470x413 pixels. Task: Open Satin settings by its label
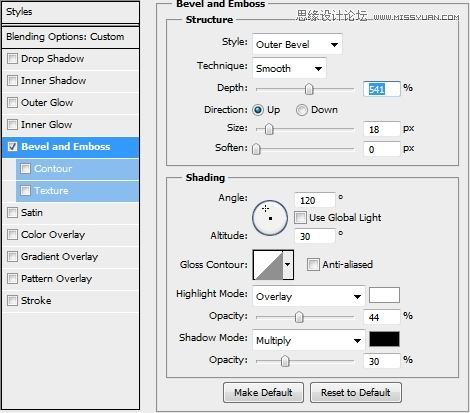tap(32, 213)
